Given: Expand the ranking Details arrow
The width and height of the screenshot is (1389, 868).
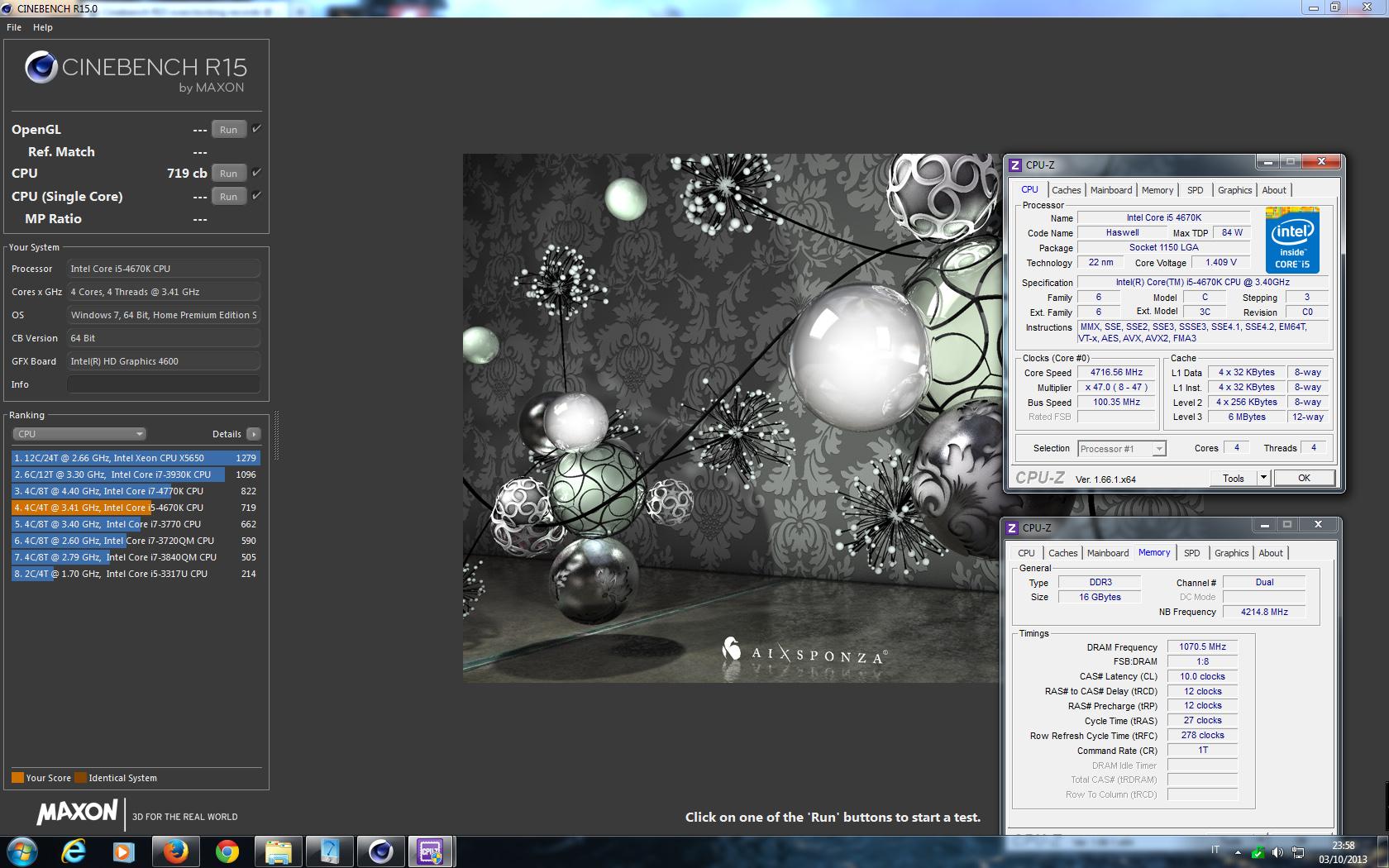Looking at the screenshot, I should pyautogui.click(x=254, y=434).
